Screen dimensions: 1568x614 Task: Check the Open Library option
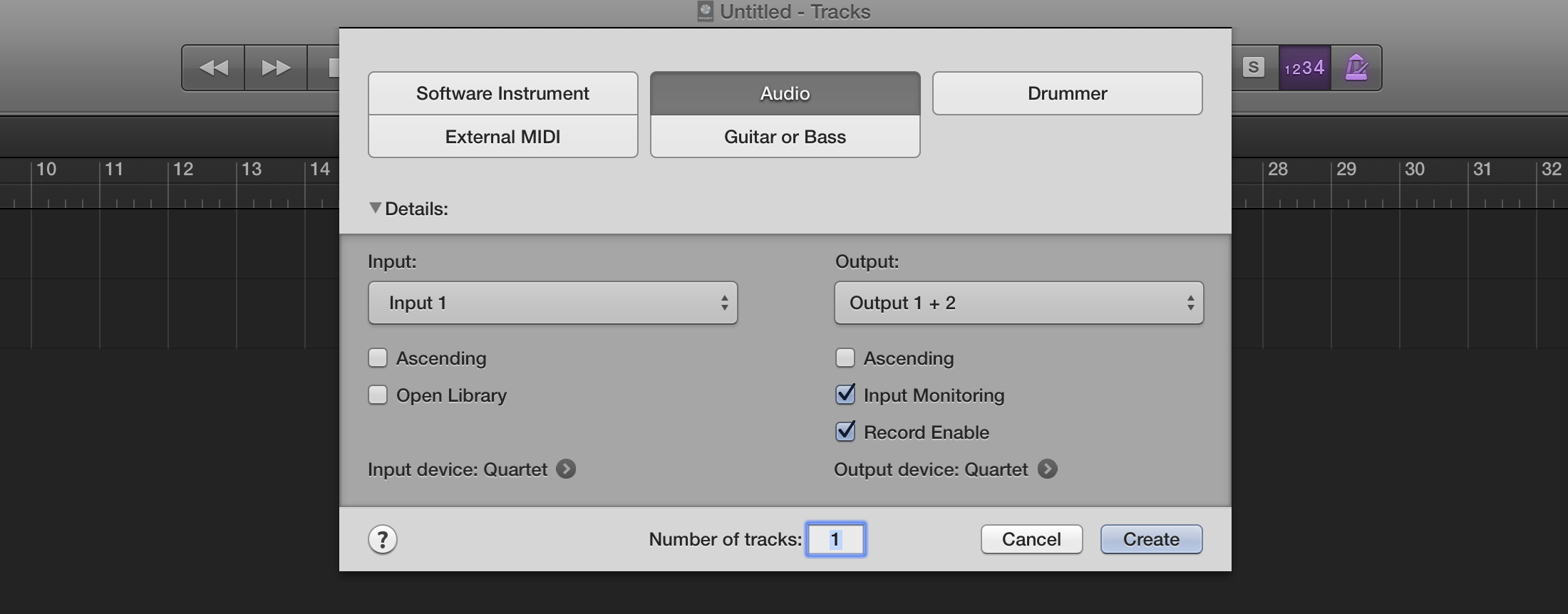378,395
